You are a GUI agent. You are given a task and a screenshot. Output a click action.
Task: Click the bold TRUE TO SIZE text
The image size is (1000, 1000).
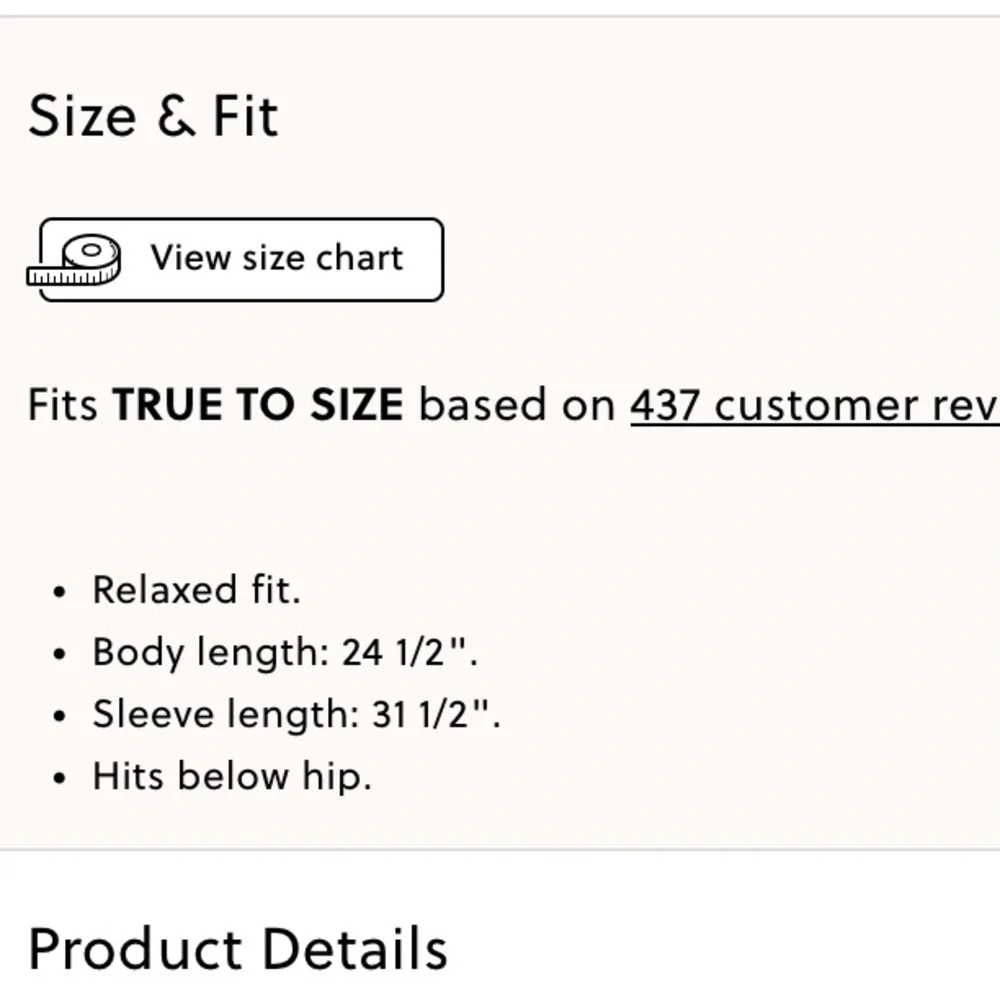pyautogui.click(x=258, y=405)
